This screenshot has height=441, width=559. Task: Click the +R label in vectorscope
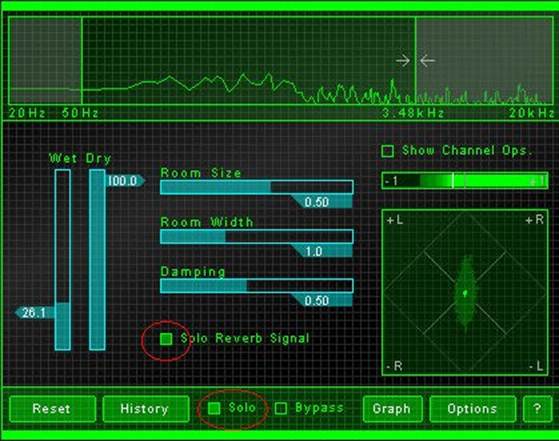[x=534, y=220]
